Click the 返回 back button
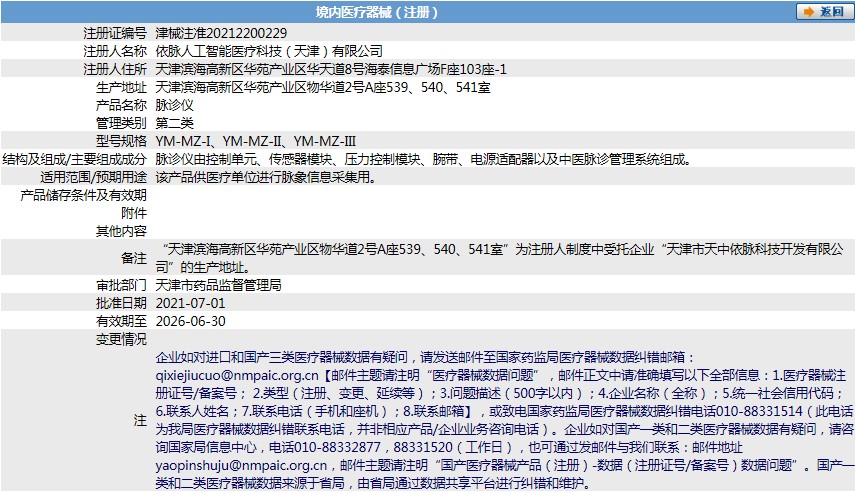 [824, 11]
